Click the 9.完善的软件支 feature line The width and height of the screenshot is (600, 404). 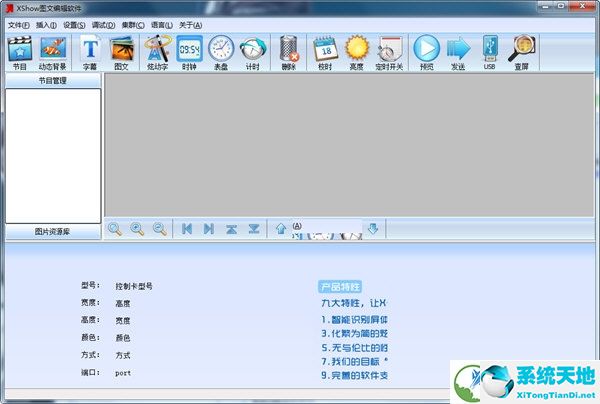point(354,375)
